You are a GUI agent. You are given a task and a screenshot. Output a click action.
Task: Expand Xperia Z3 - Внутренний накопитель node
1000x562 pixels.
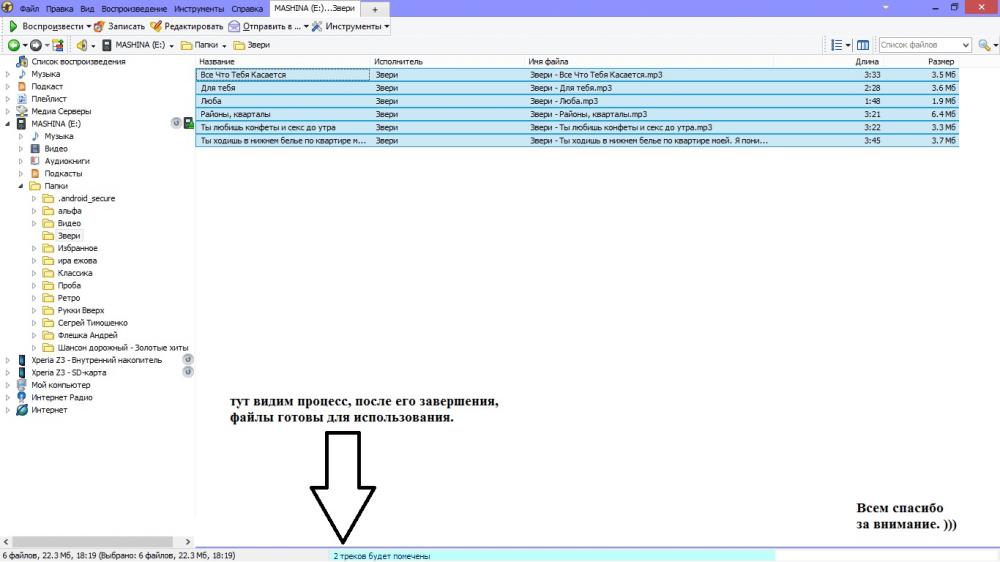(8, 360)
